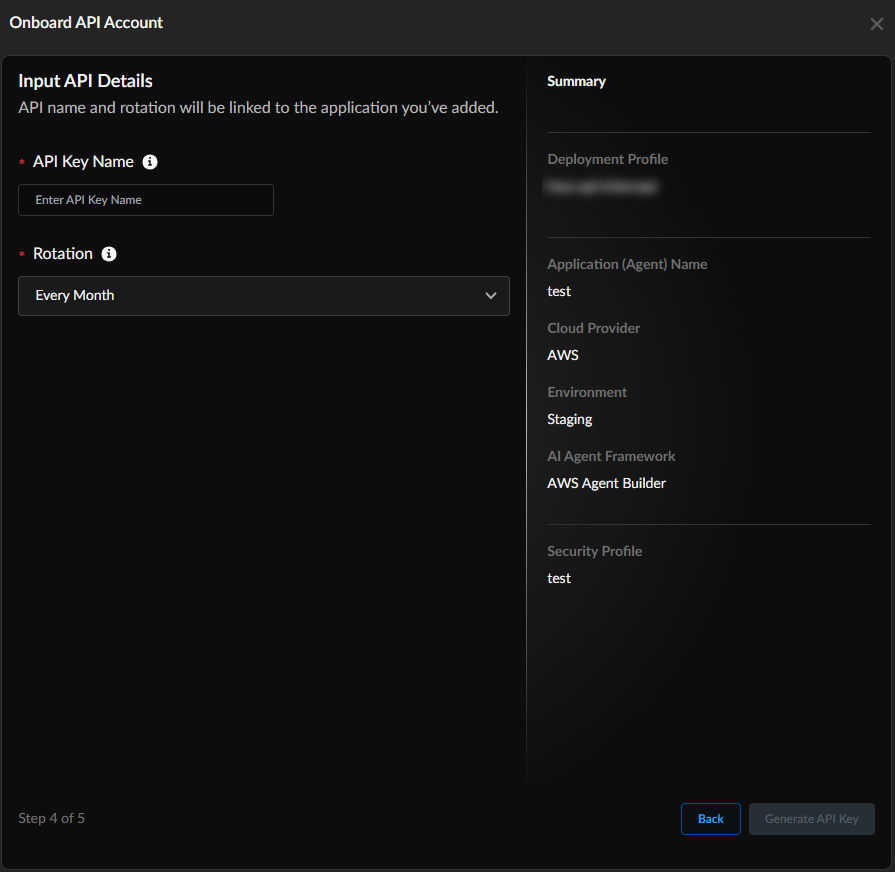Click the Step 4 of 5 indicator

coord(51,818)
